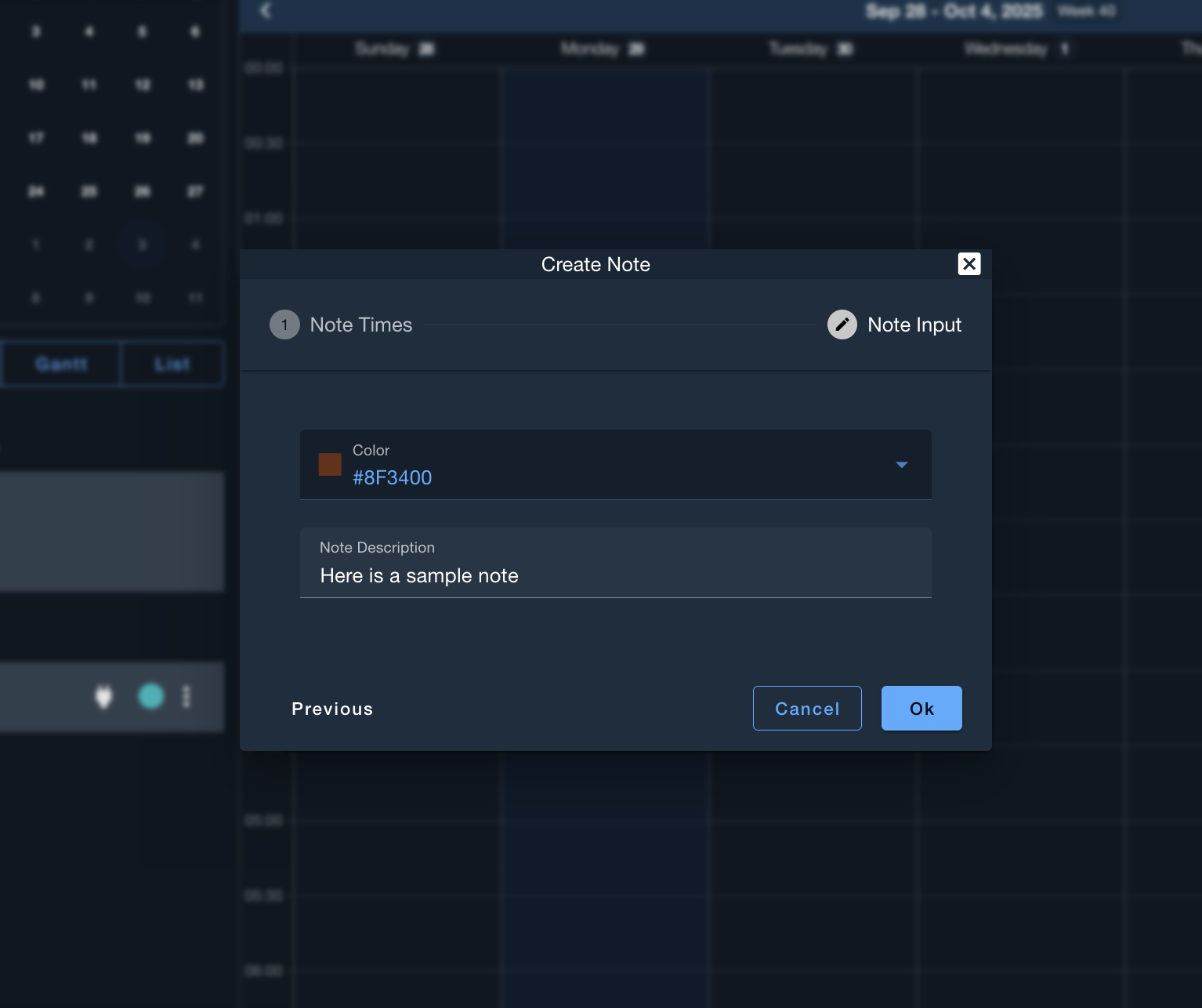The height and width of the screenshot is (1008, 1202).
Task: Click the step 1 circle icon
Action: (284, 325)
